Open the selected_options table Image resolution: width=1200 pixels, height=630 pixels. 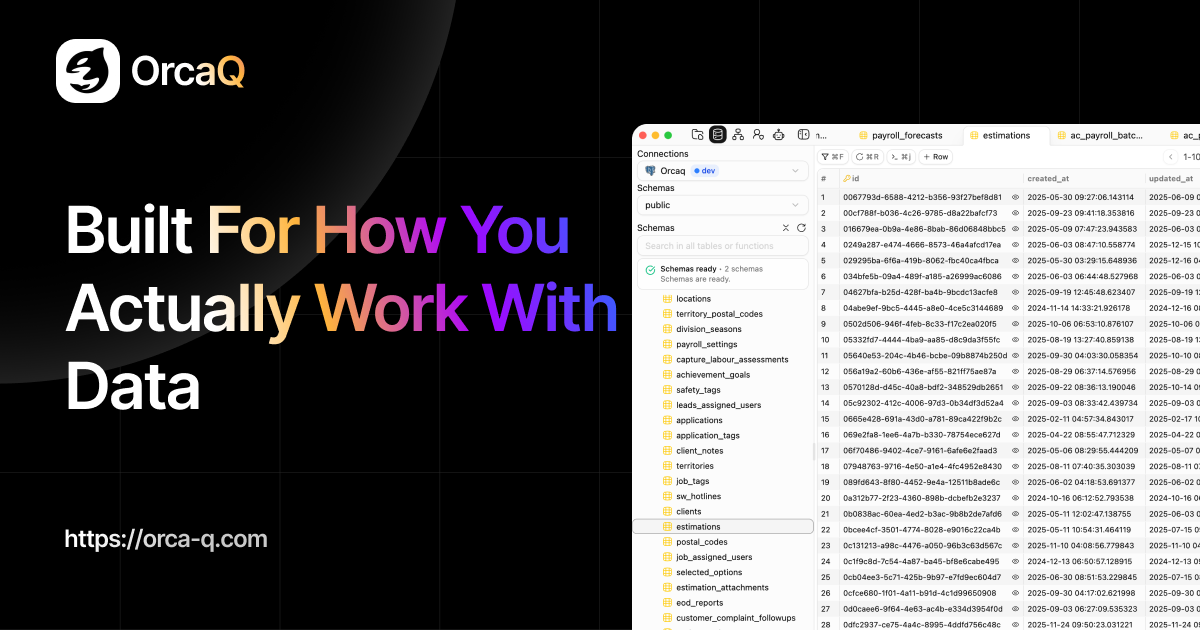click(x=709, y=572)
